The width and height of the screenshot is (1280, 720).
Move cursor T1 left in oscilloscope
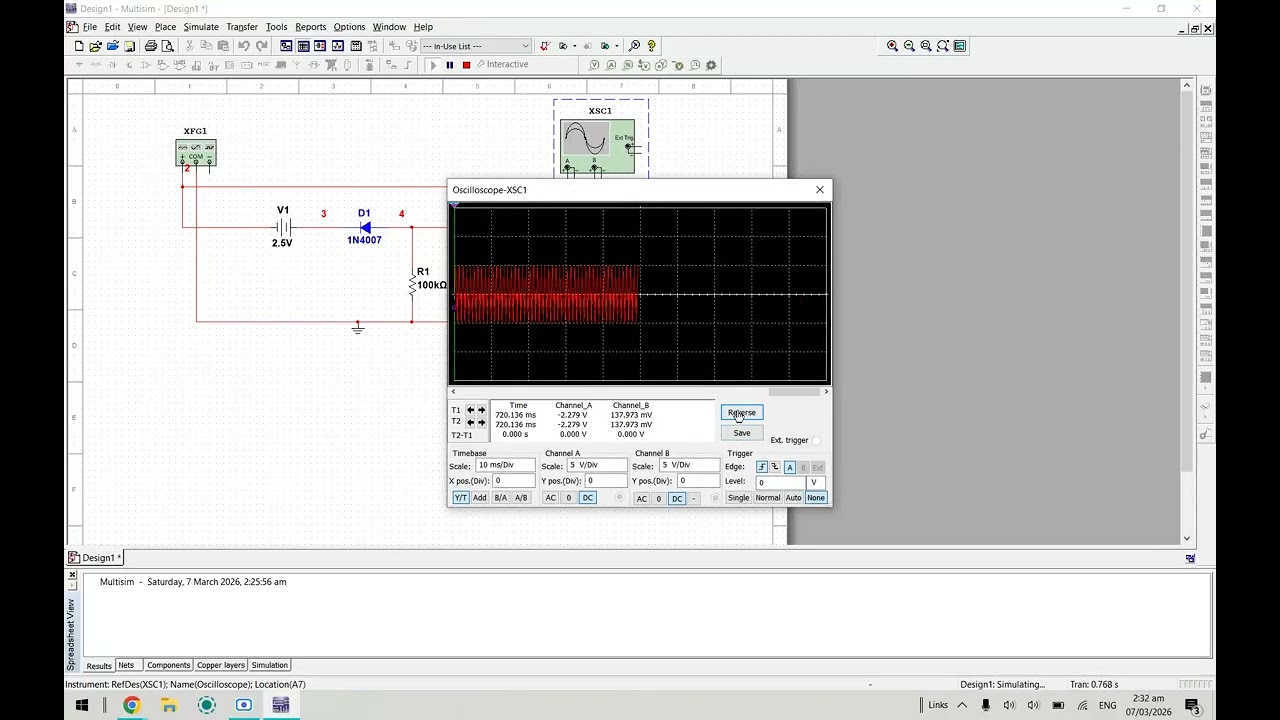[x=470, y=410]
